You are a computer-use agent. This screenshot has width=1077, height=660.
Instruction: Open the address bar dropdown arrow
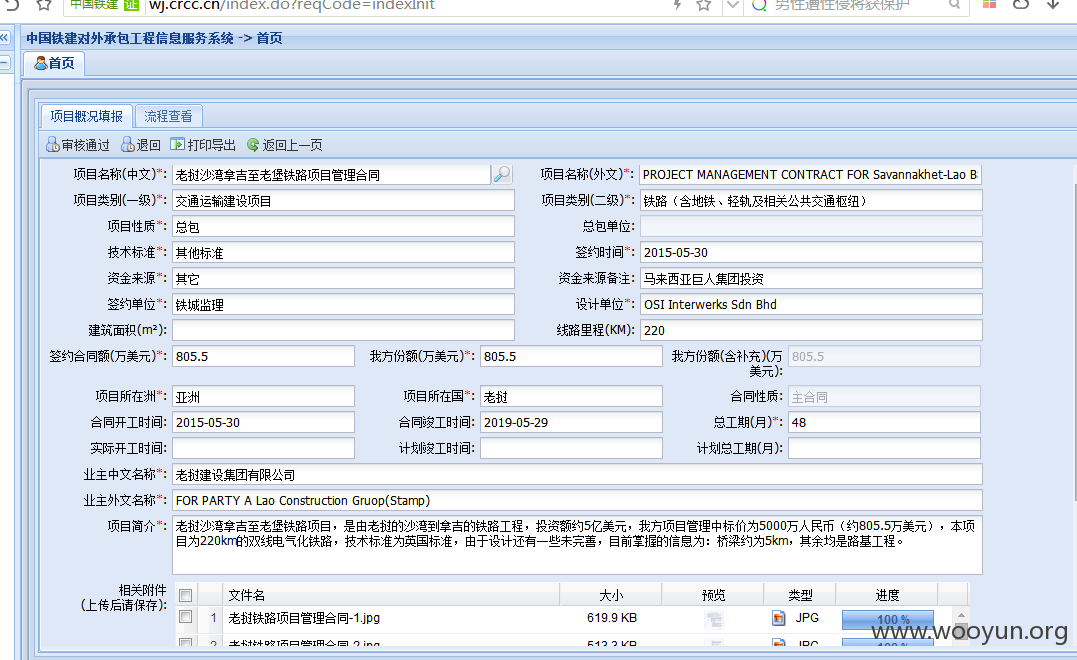click(732, 5)
